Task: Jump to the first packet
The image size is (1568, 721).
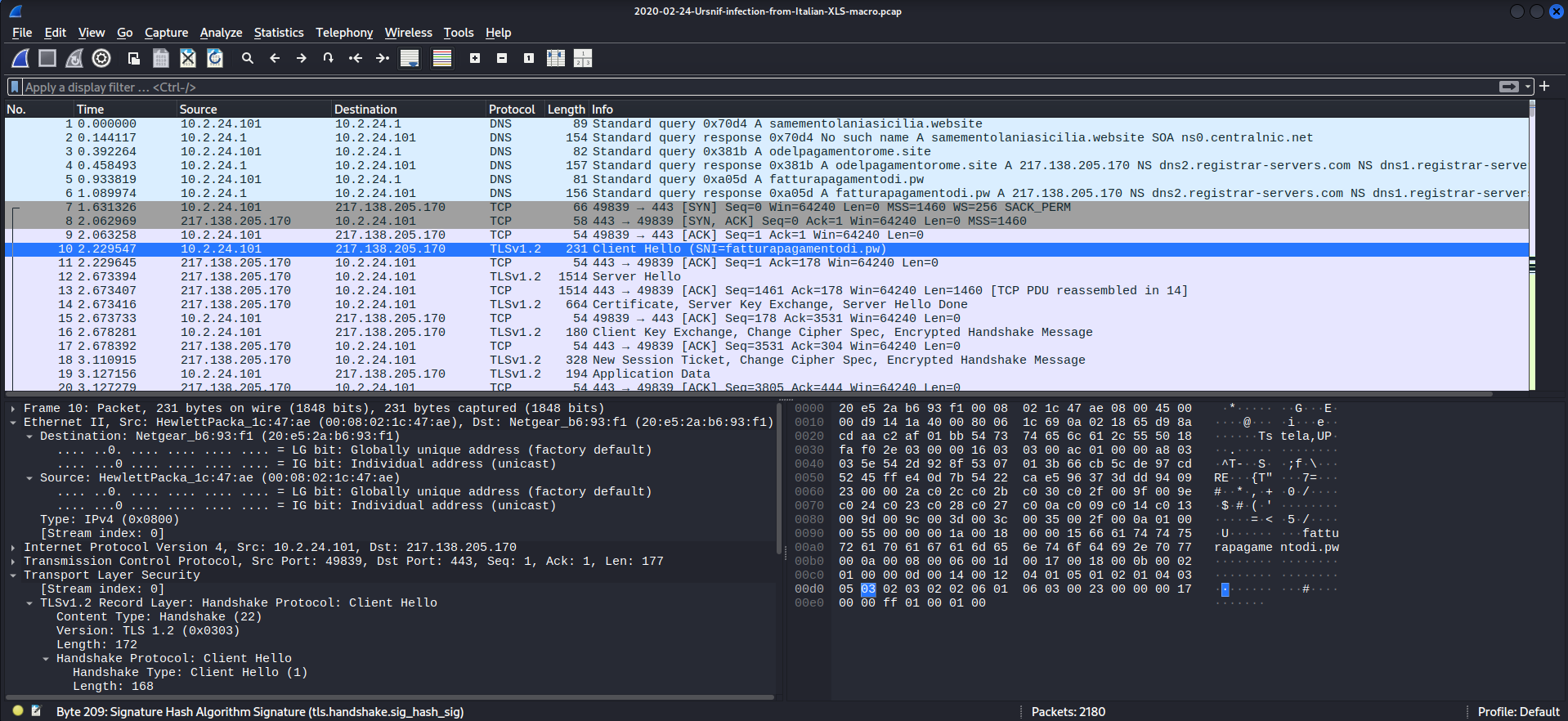Action: click(356, 58)
